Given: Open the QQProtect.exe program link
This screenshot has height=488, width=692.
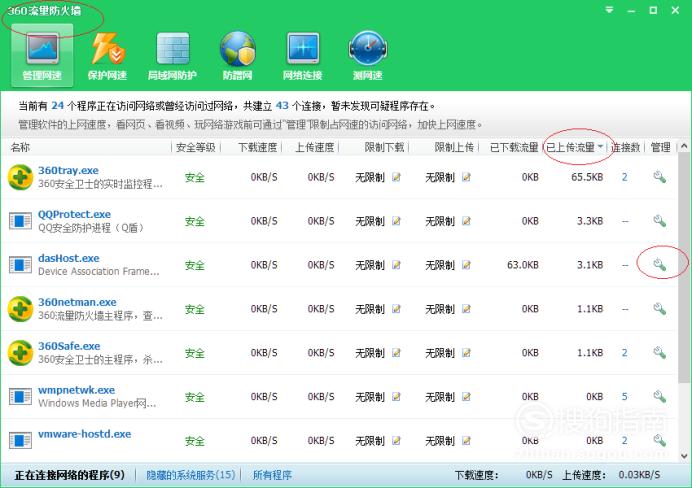Looking at the screenshot, I should [x=74, y=214].
